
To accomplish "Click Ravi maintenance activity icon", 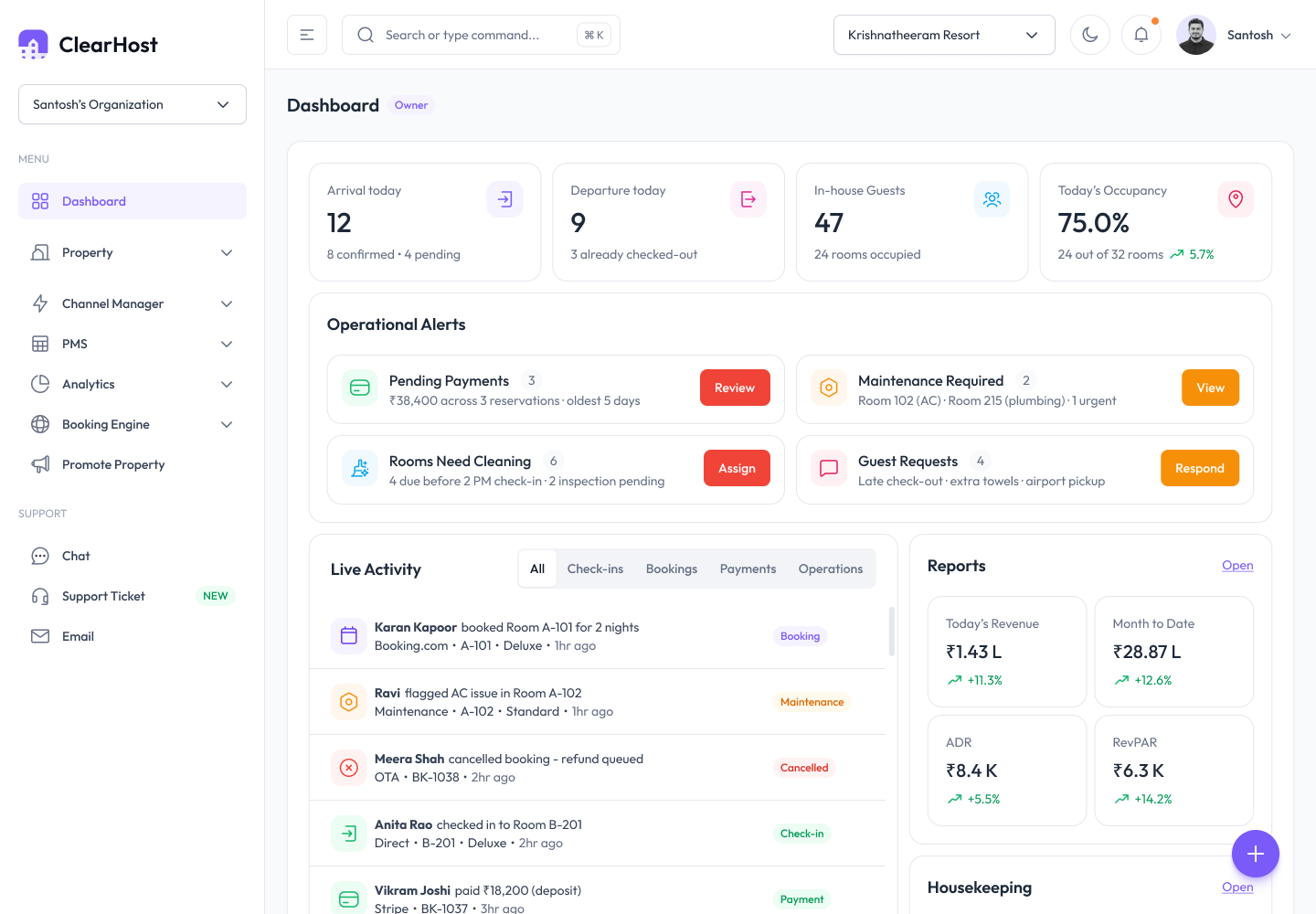I will (349, 702).
